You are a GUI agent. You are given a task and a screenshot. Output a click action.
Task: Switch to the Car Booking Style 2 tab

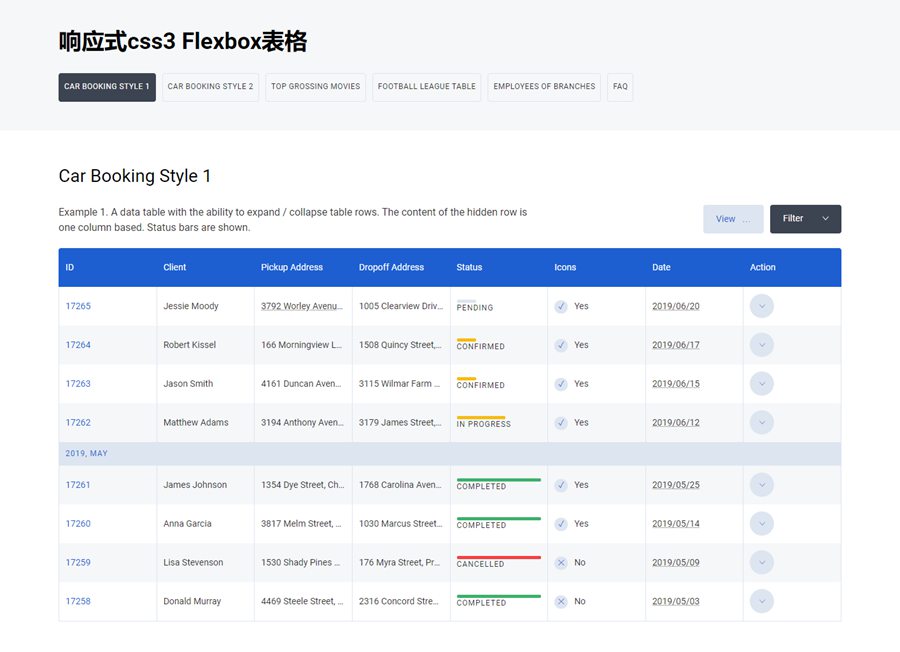click(210, 87)
